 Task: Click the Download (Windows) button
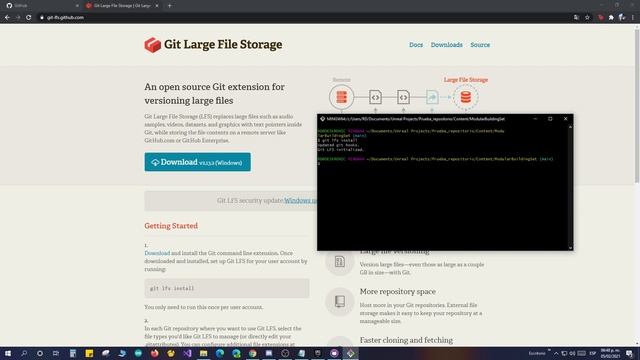(x=198, y=162)
